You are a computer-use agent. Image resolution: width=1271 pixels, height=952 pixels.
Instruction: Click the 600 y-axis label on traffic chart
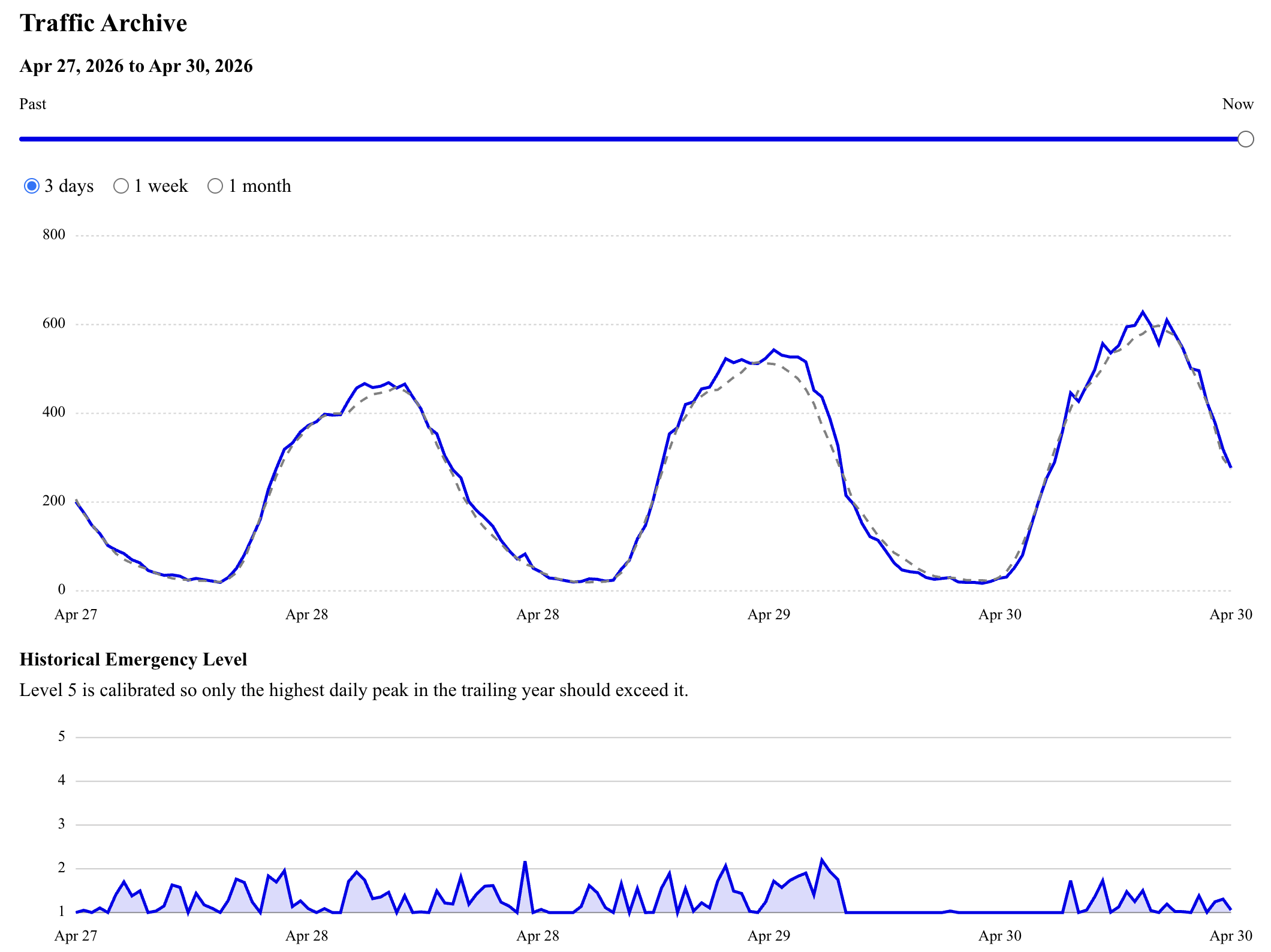point(54,324)
